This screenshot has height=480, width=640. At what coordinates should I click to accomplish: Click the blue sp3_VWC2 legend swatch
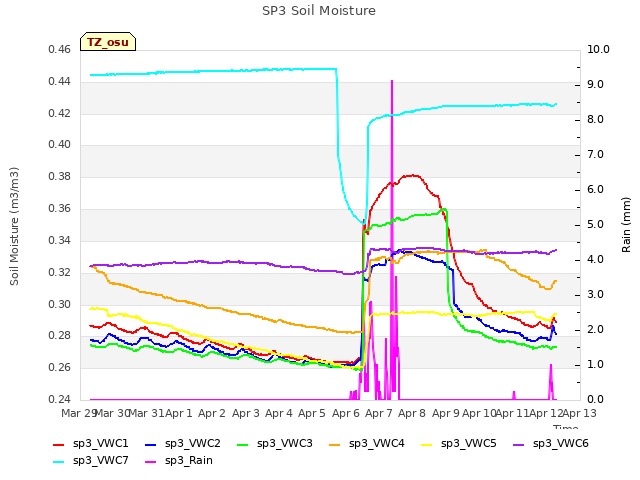click(x=151, y=445)
